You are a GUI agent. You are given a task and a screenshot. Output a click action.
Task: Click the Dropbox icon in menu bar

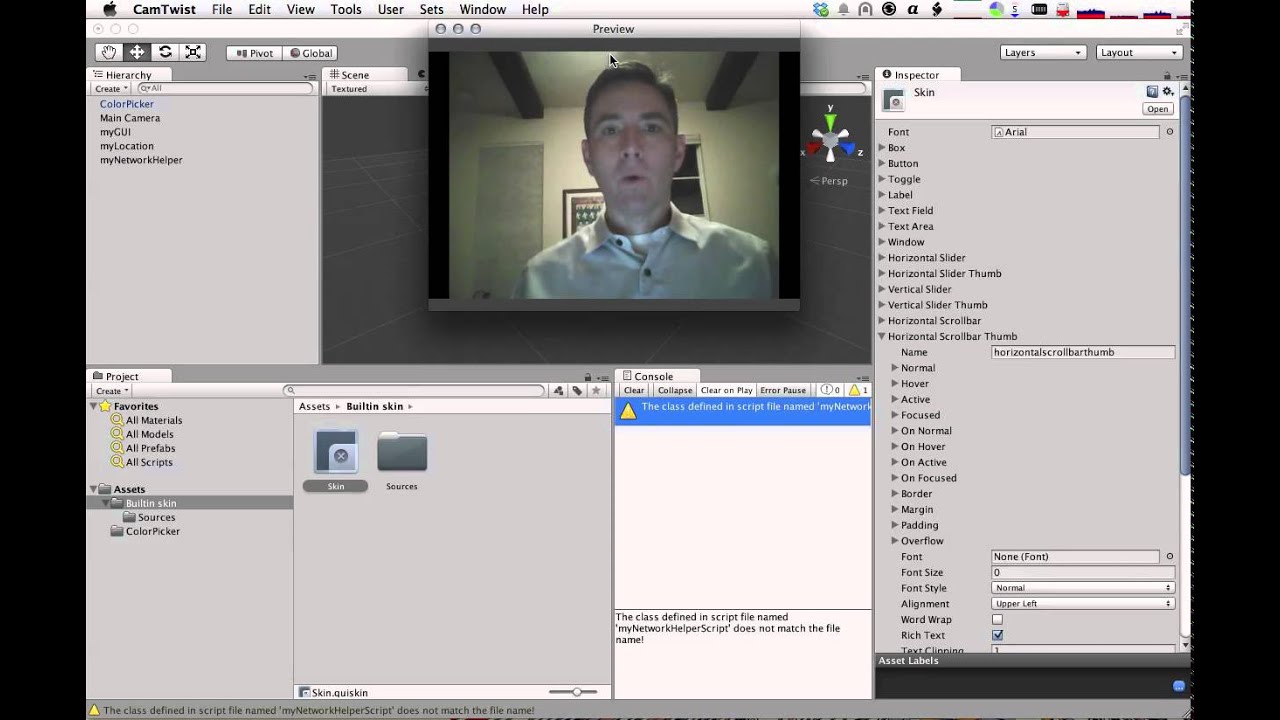(821, 9)
